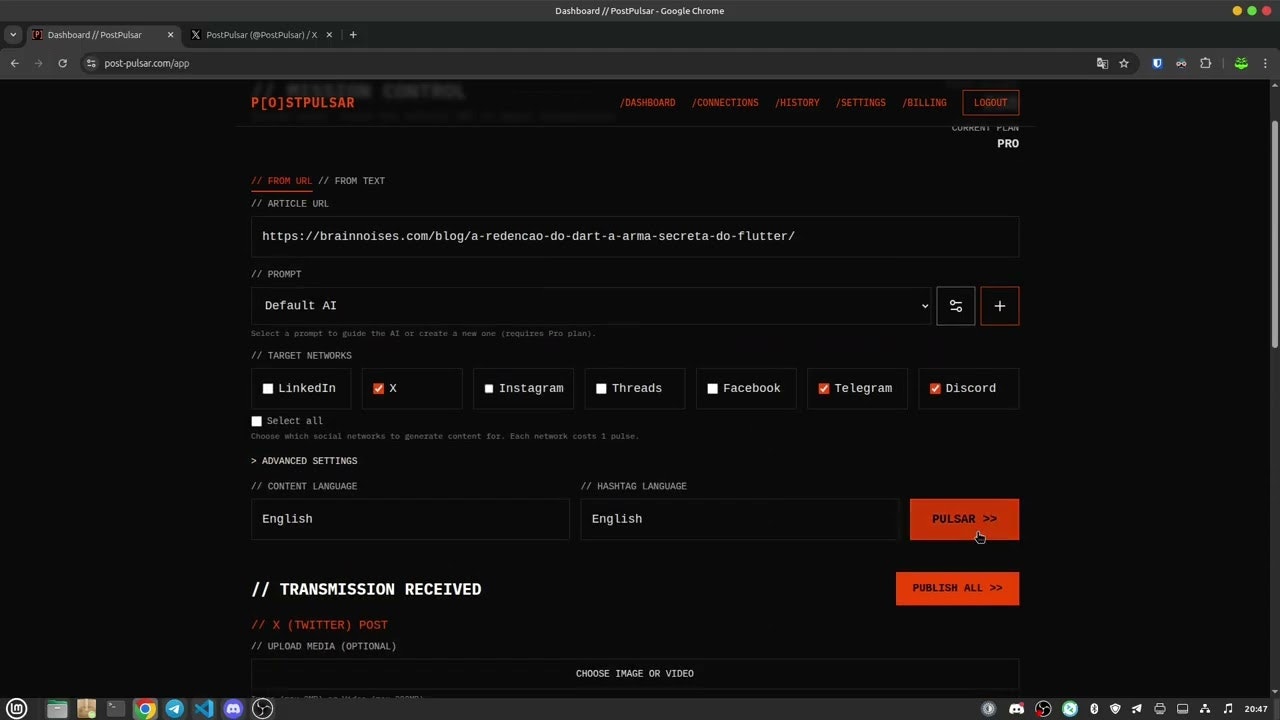This screenshot has width=1280, height=720.
Task: Collapse the Advanced Settings section
Action: pyautogui.click(x=304, y=461)
